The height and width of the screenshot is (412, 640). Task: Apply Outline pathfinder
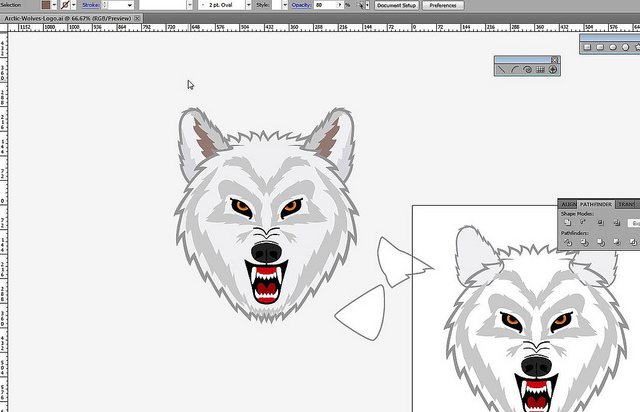(x=633, y=242)
